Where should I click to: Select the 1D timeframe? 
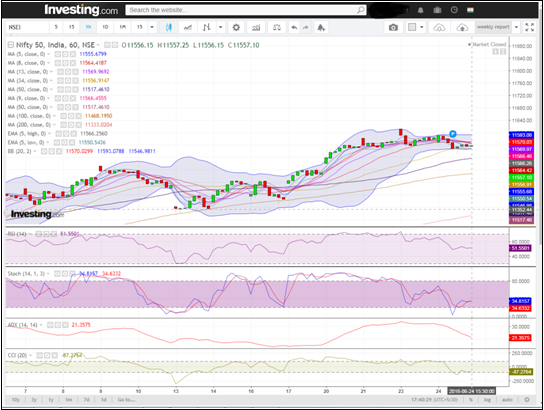tap(105, 27)
